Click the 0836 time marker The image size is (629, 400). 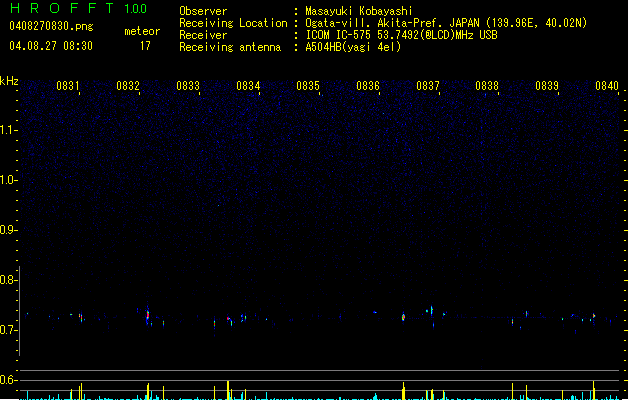(368, 86)
